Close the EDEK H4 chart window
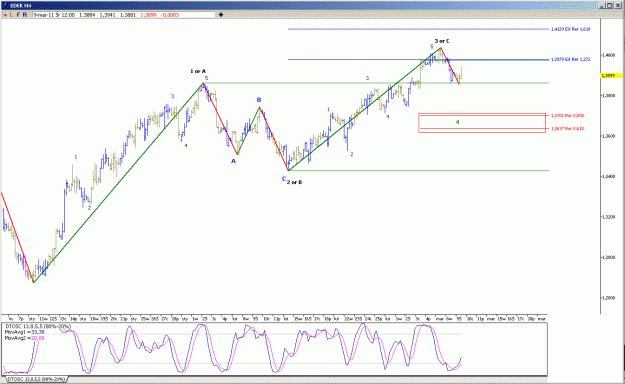 (x=617, y=6)
